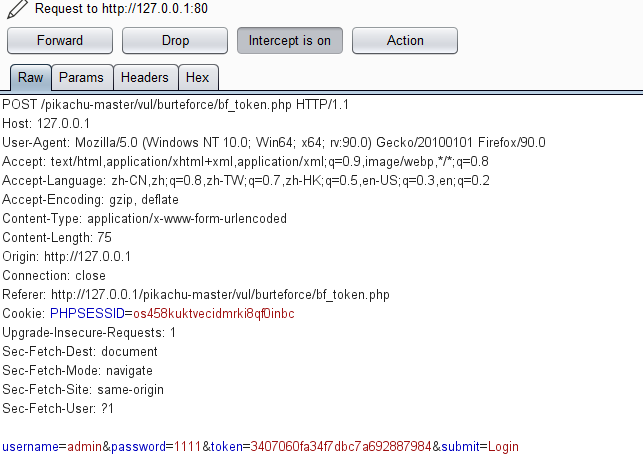
Task: Click the PHPSESSID cookie name
Action: click(x=87, y=314)
